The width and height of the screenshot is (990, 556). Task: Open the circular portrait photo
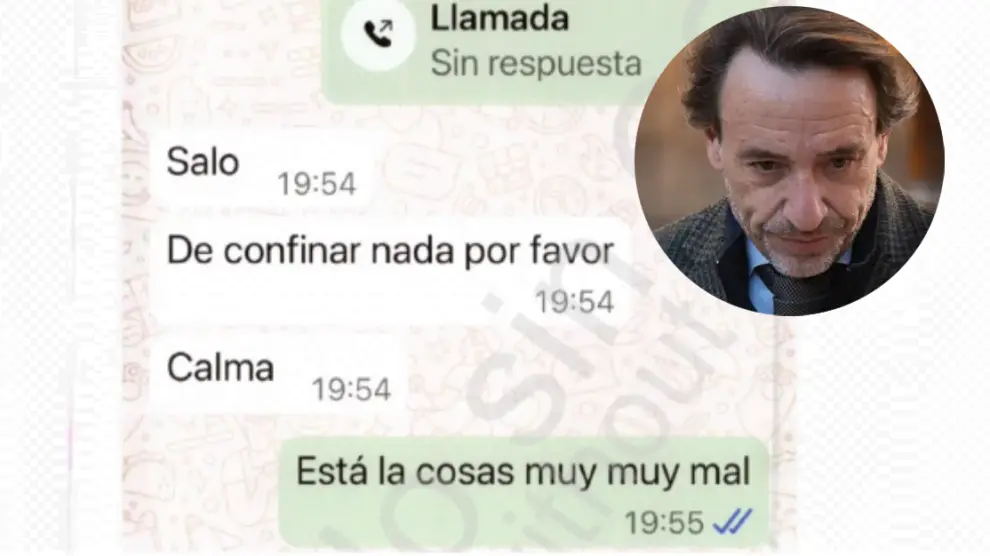tap(789, 161)
